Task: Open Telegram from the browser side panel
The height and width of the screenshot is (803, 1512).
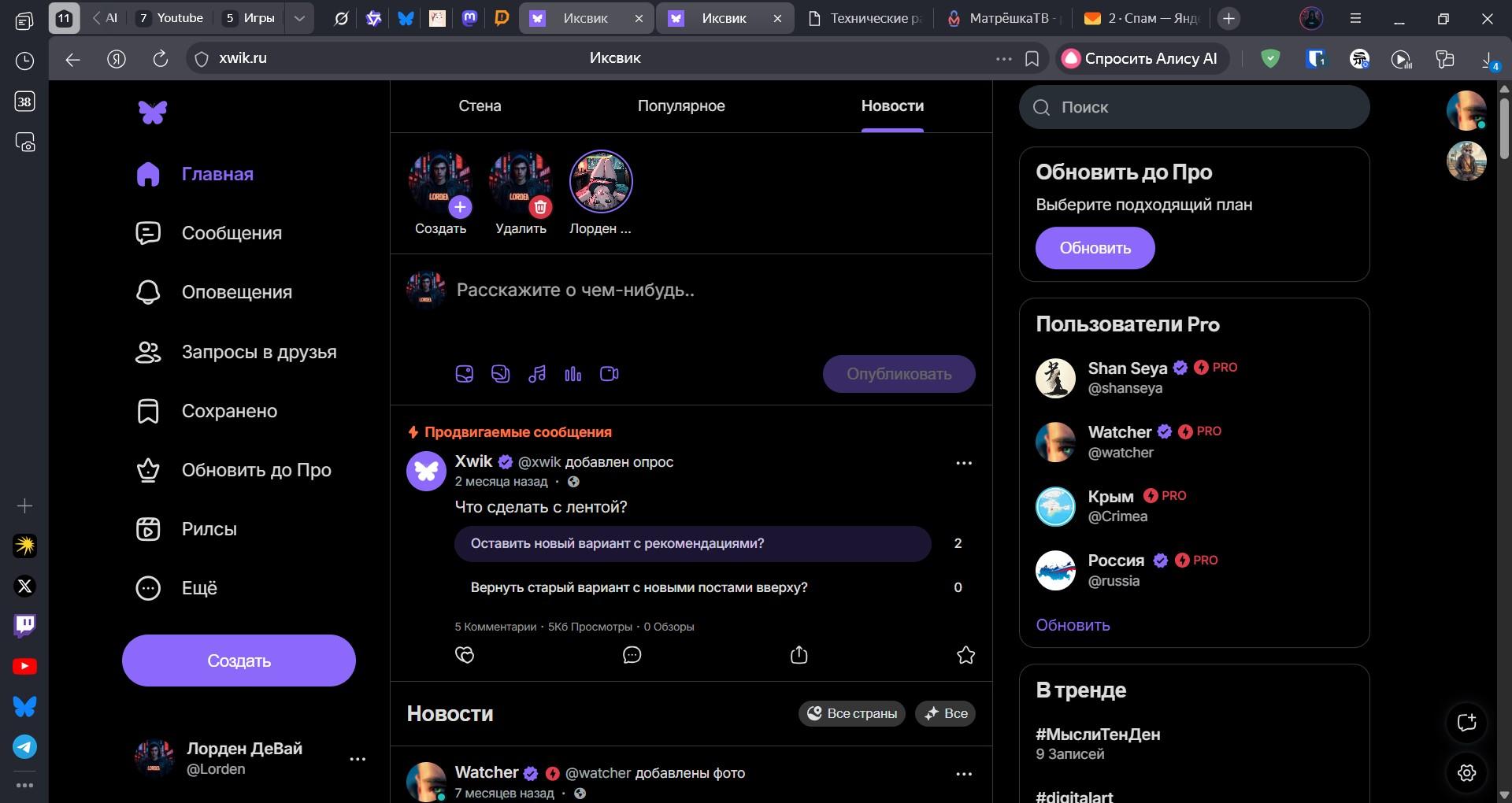Action: coord(24,746)
